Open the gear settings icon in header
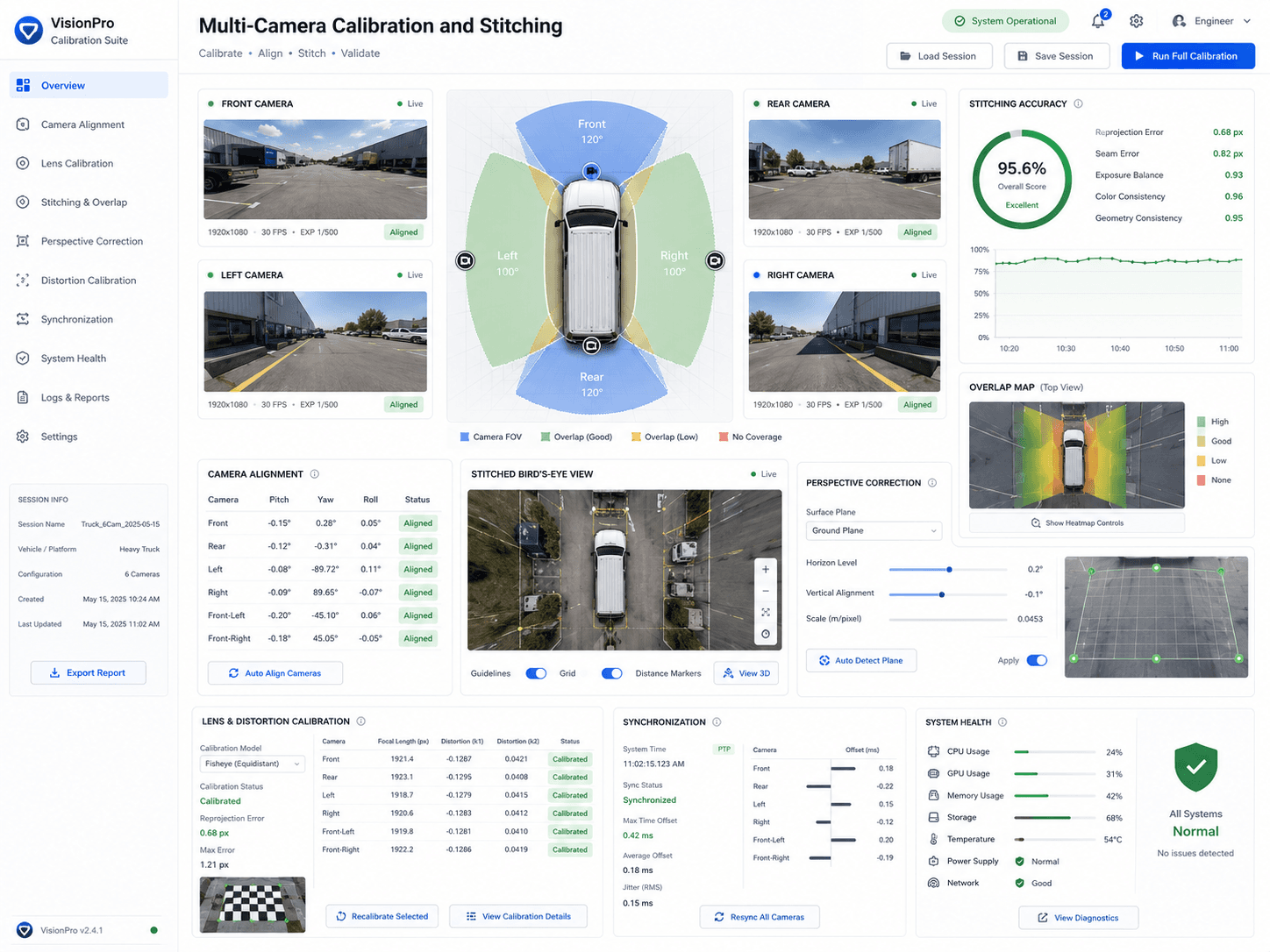 click(1137, 21)
